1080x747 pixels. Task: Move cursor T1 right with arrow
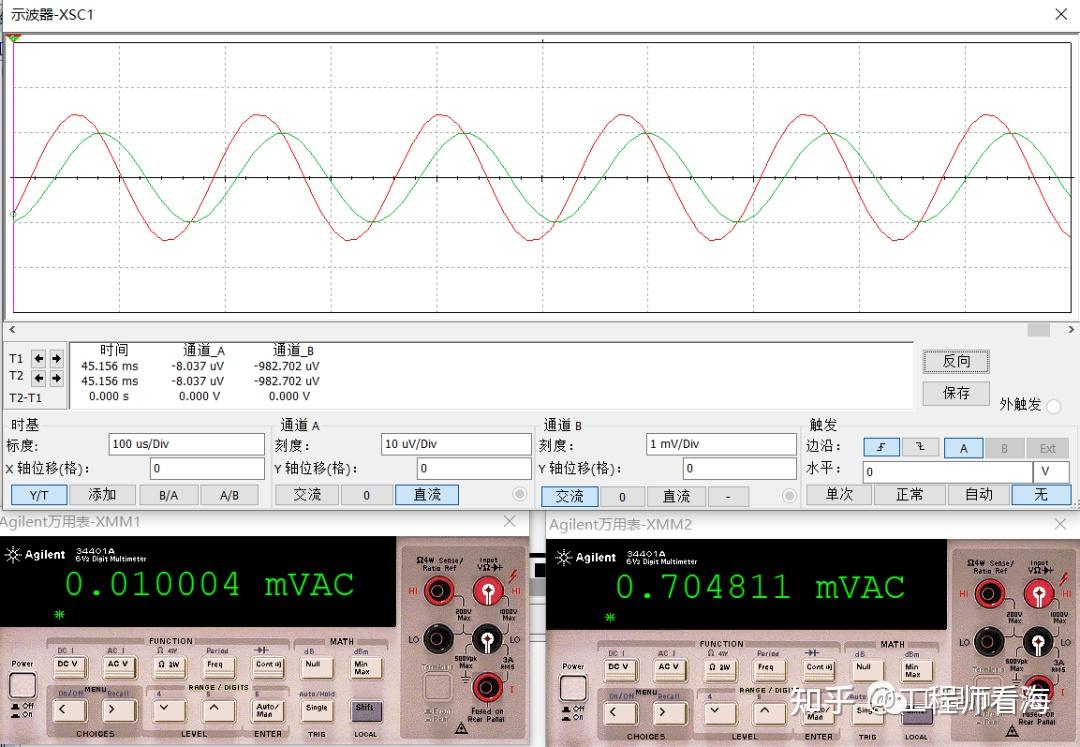pos(56,358)
